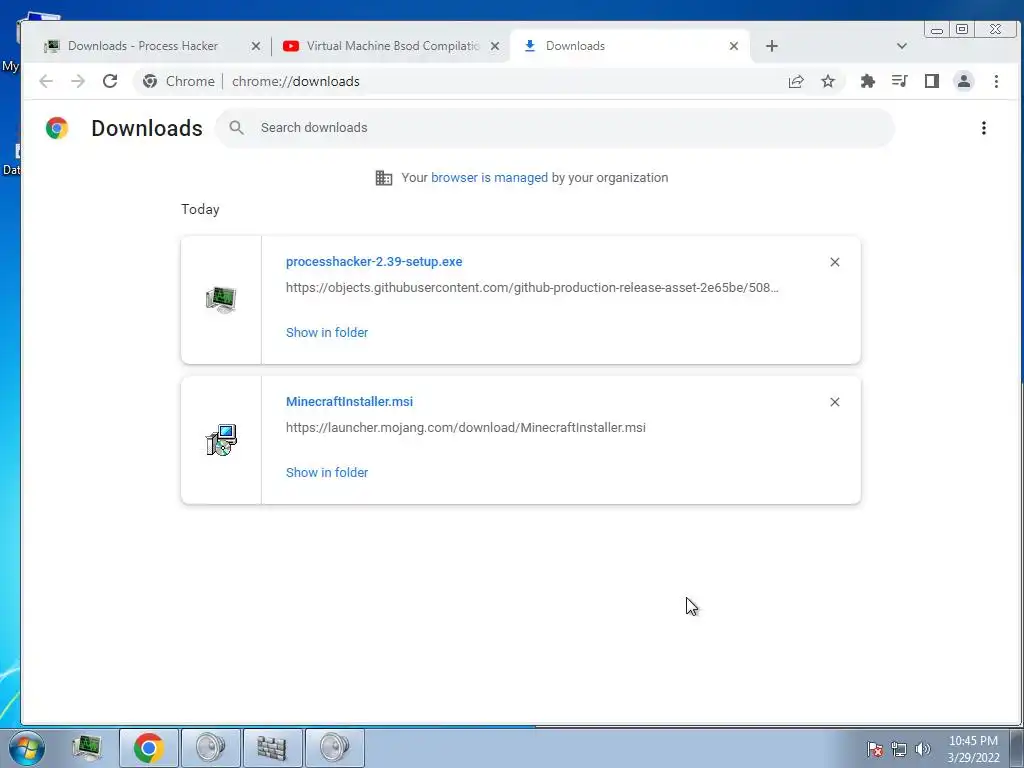
Task: Close the Downloads - Process Hacker tab
Action: tap(256, 46)
